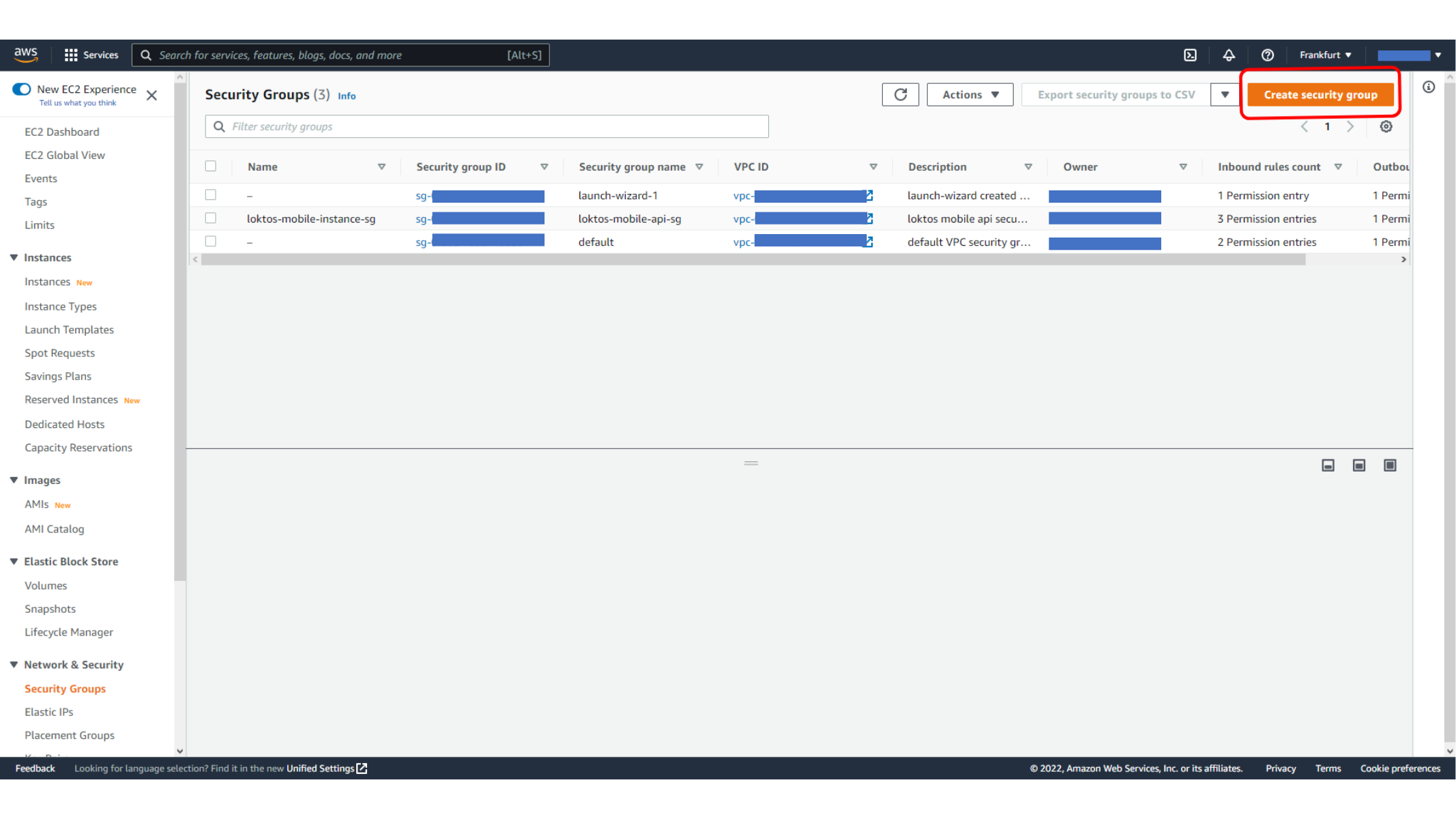
Task: Open the export options dropdown arrow
Action: pyautogui.click(x=1225, y=94)
